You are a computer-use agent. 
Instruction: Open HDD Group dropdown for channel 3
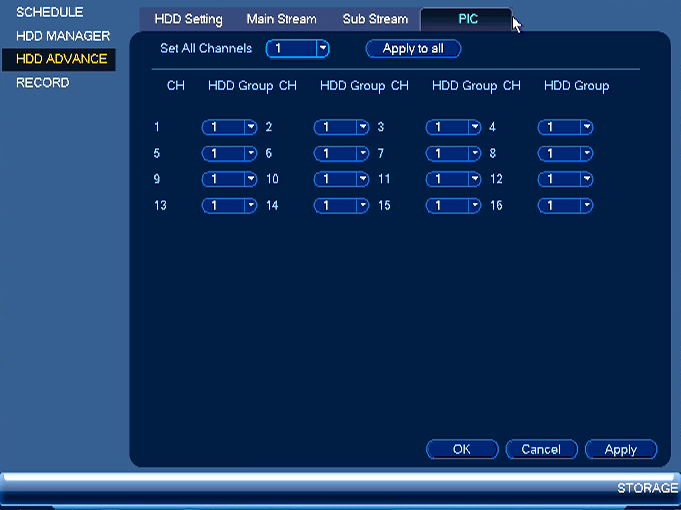pos(453,127)
